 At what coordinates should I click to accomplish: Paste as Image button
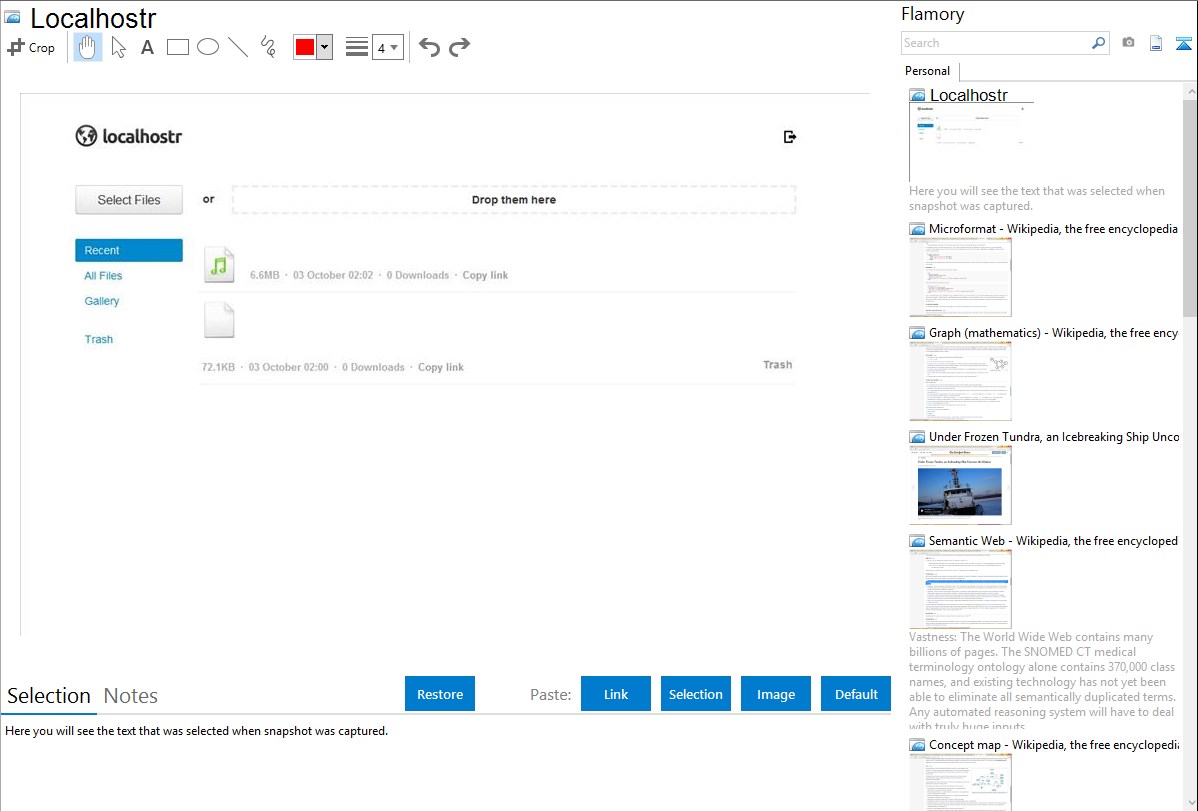(x=776, y=694)
